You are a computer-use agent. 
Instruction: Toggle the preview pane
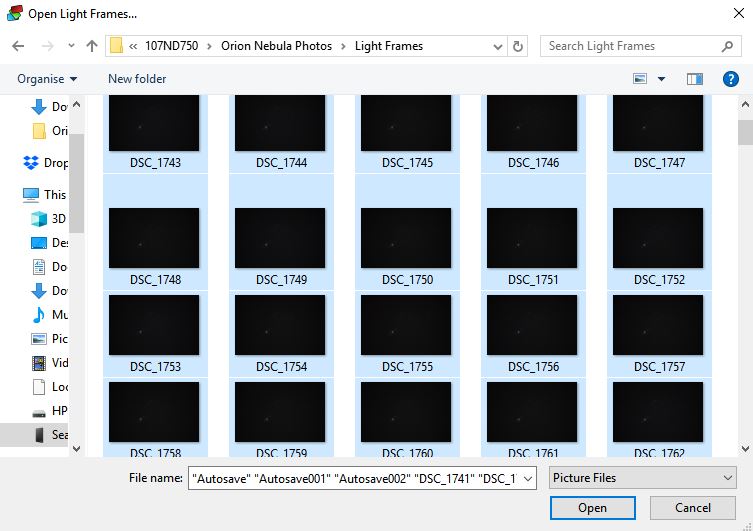pos(694,79)
